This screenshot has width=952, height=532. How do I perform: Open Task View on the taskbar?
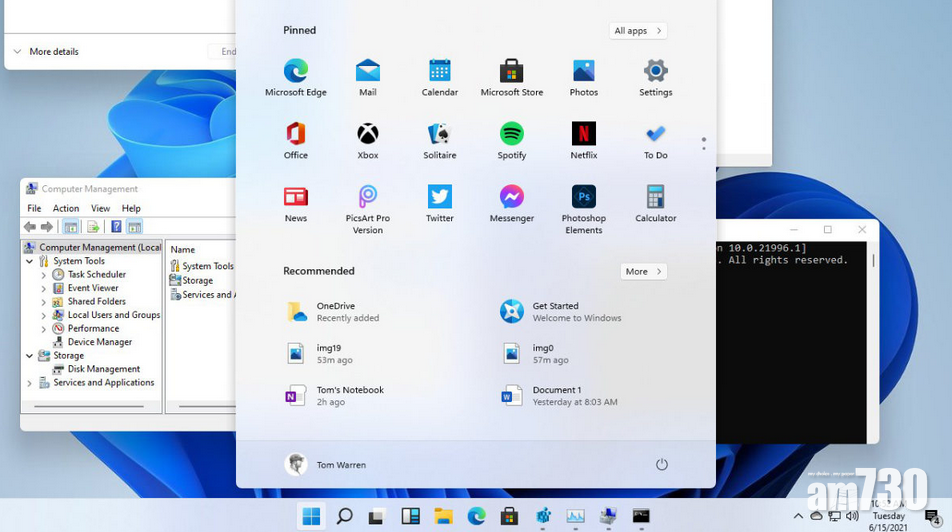click(377, 516)
